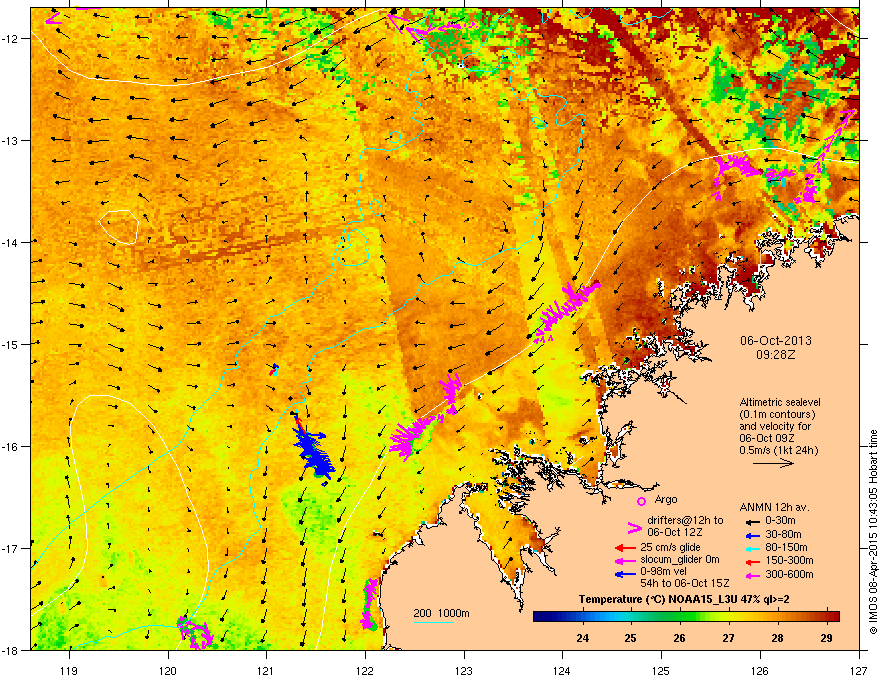The image size is (880, 680).
Task: Click the small closed white contour near 119.5
Action: click(x=119, y=227)
